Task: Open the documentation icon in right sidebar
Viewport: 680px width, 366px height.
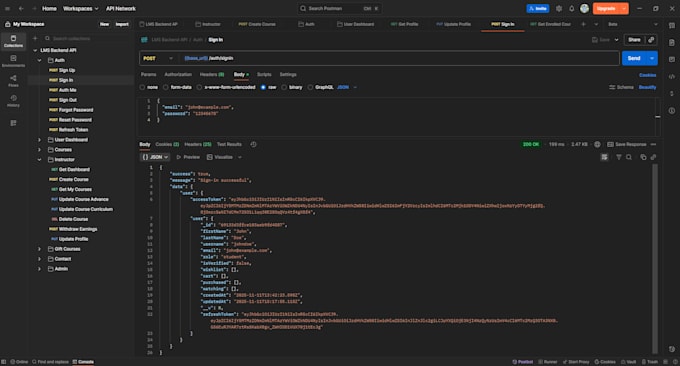Action: [x=672, y=42]
